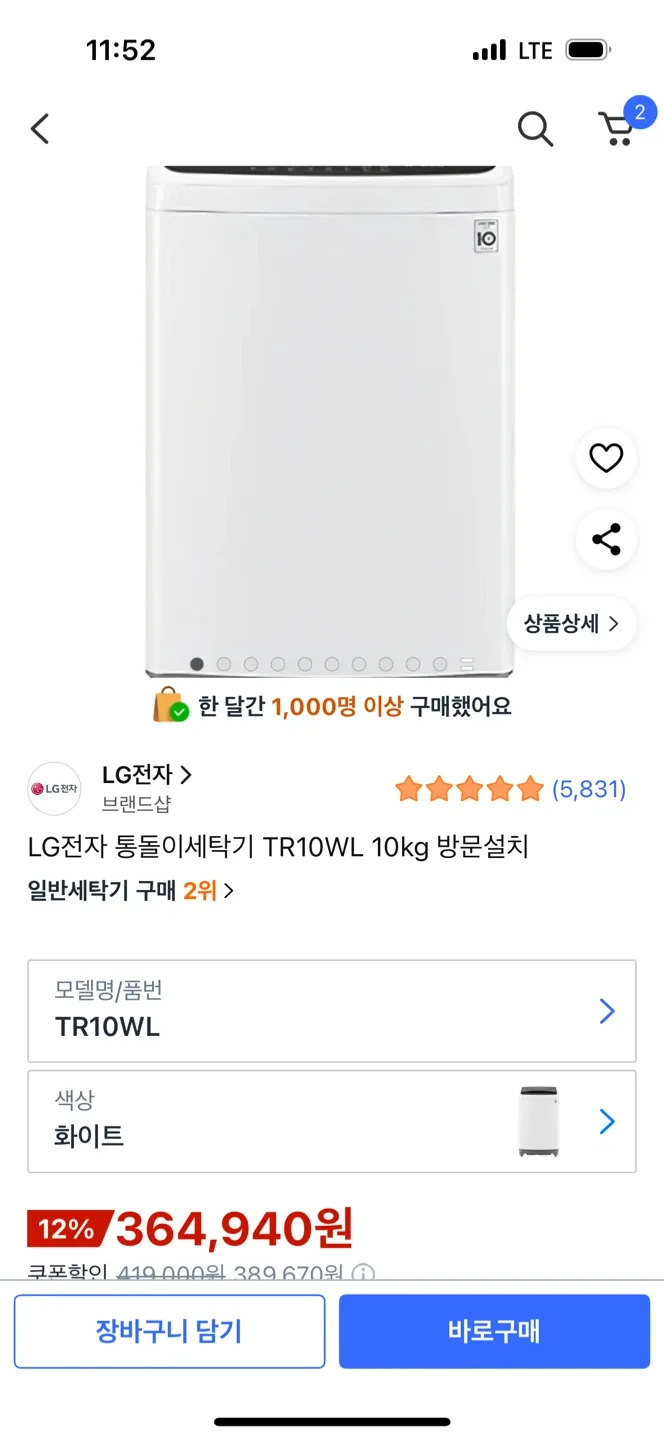Screen dimensions: 664x1440
Task: Tap the white washer color thumbnail
Action: click(x=539, y=1121)
